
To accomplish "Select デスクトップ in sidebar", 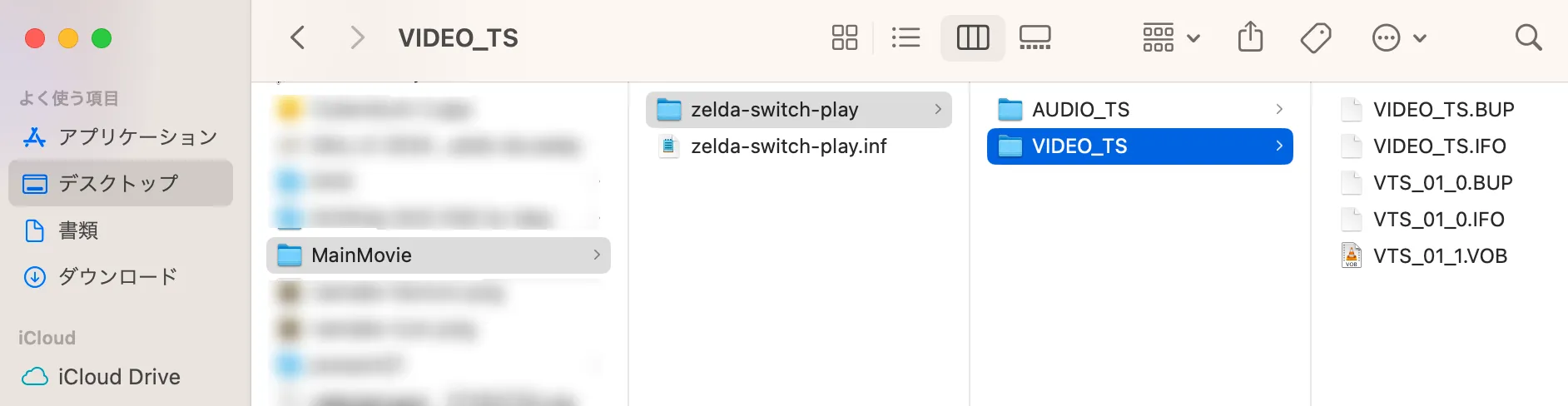I will (x=118, y=183).
